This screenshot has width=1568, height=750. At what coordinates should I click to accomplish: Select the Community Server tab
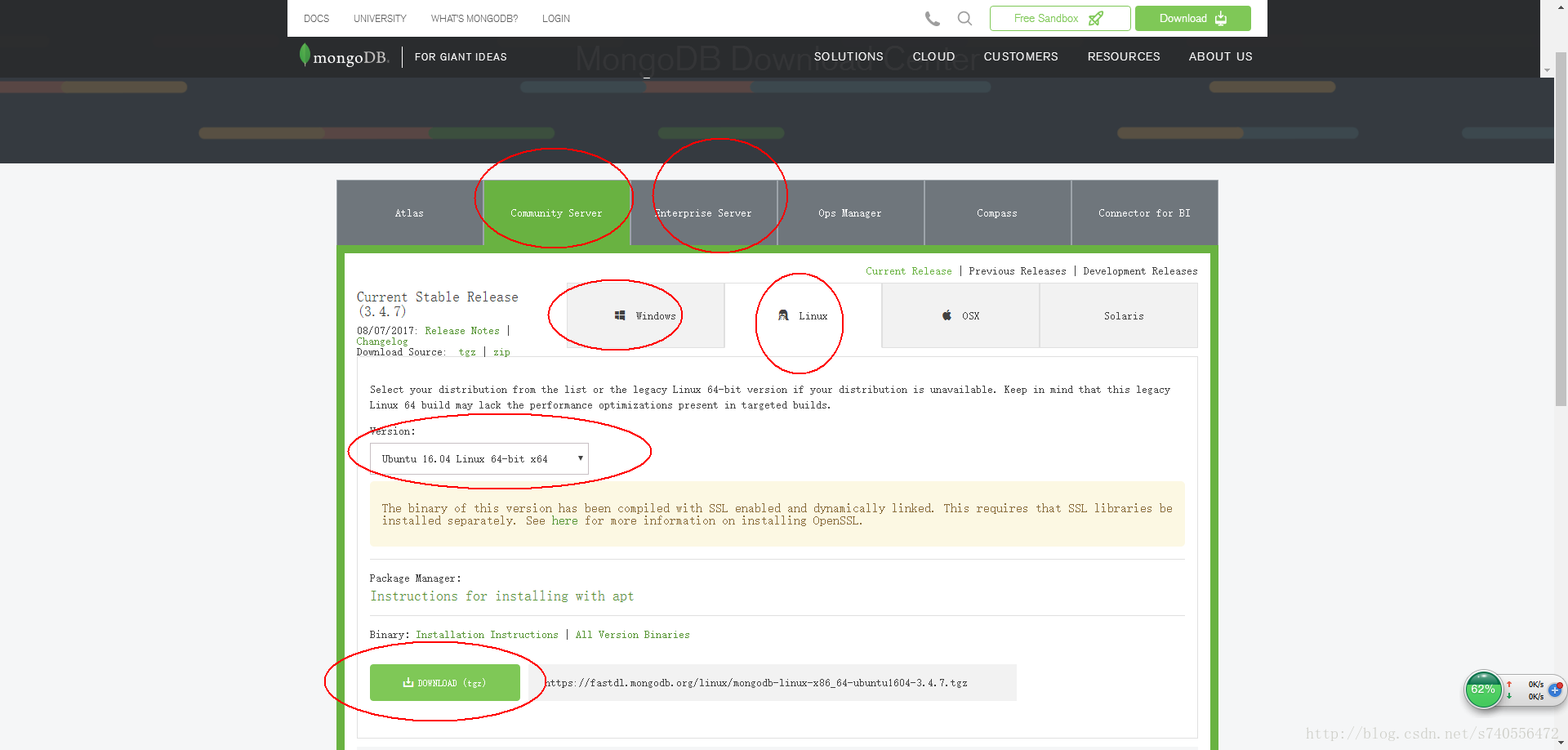coord(557,212)
